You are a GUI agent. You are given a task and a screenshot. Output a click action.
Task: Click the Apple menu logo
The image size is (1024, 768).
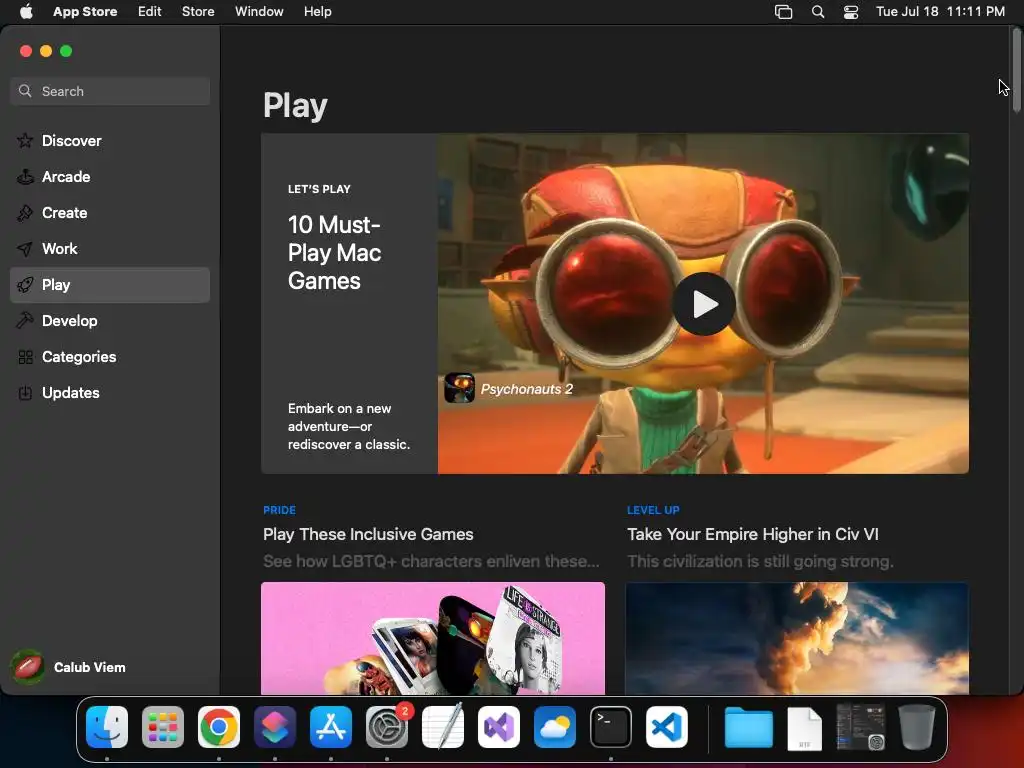26,11
